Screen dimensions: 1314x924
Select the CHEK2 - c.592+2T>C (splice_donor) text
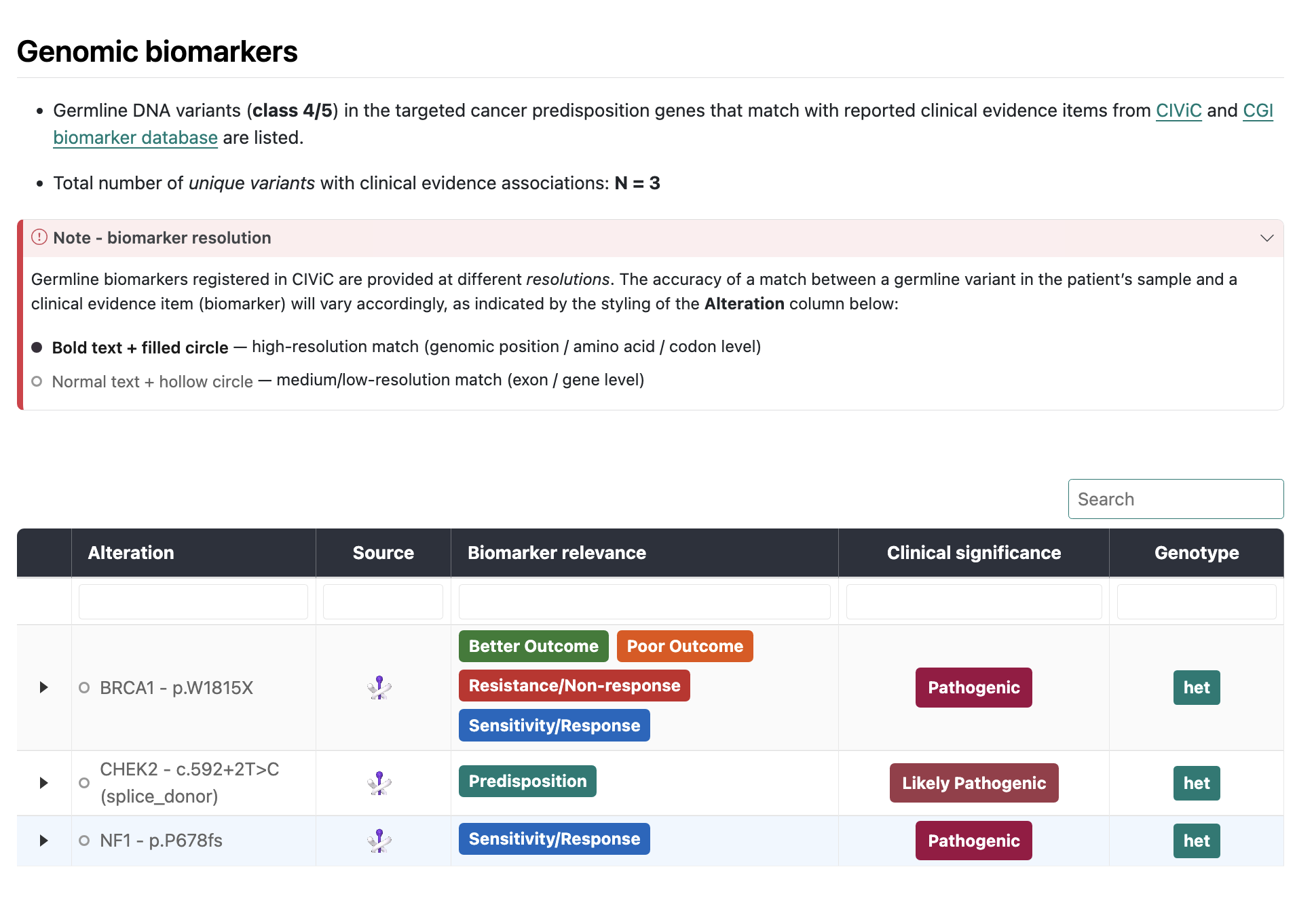pos(189,783)
